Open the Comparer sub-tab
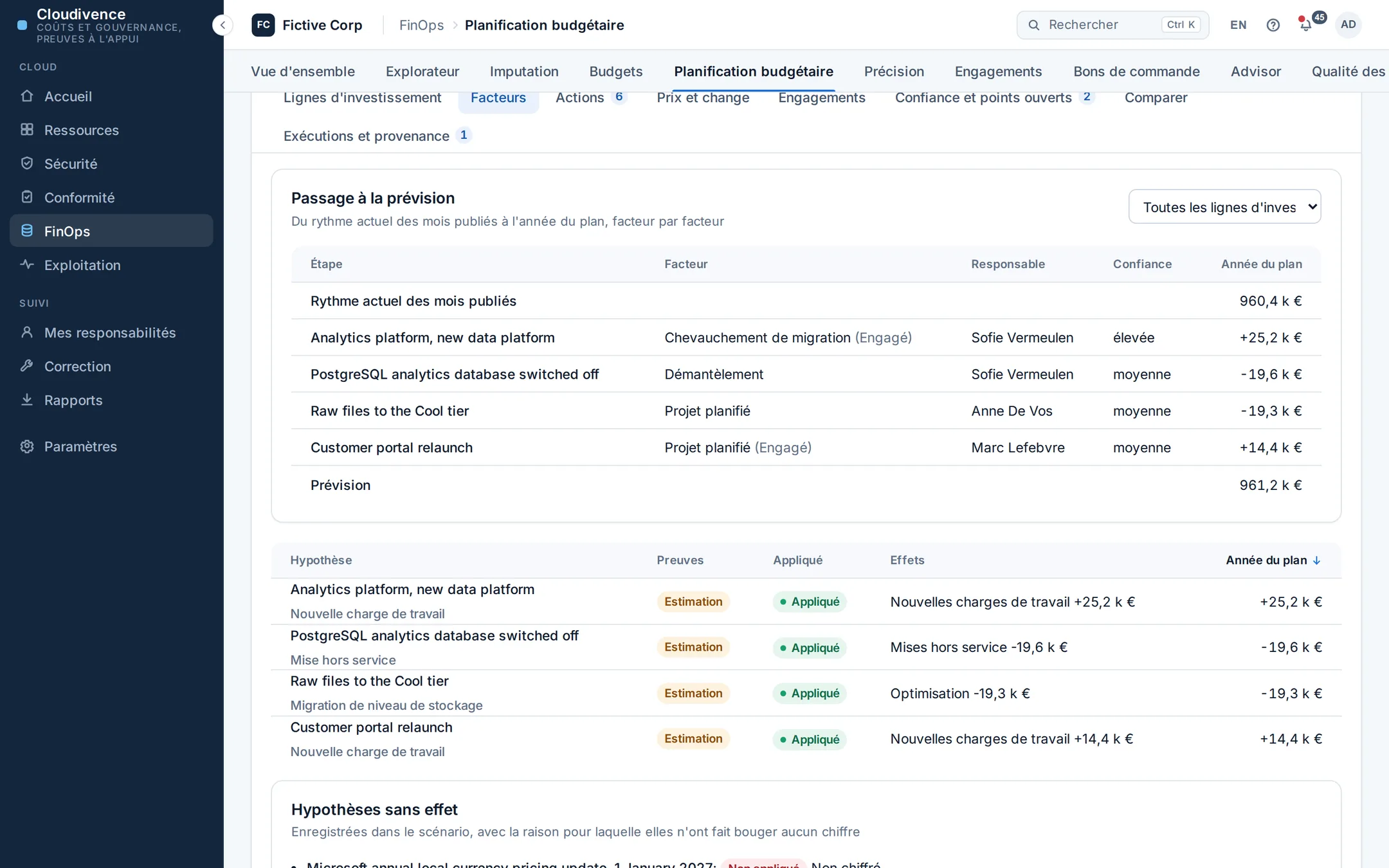This screenshot has width=1389, height=868. tap(1156, 98)
